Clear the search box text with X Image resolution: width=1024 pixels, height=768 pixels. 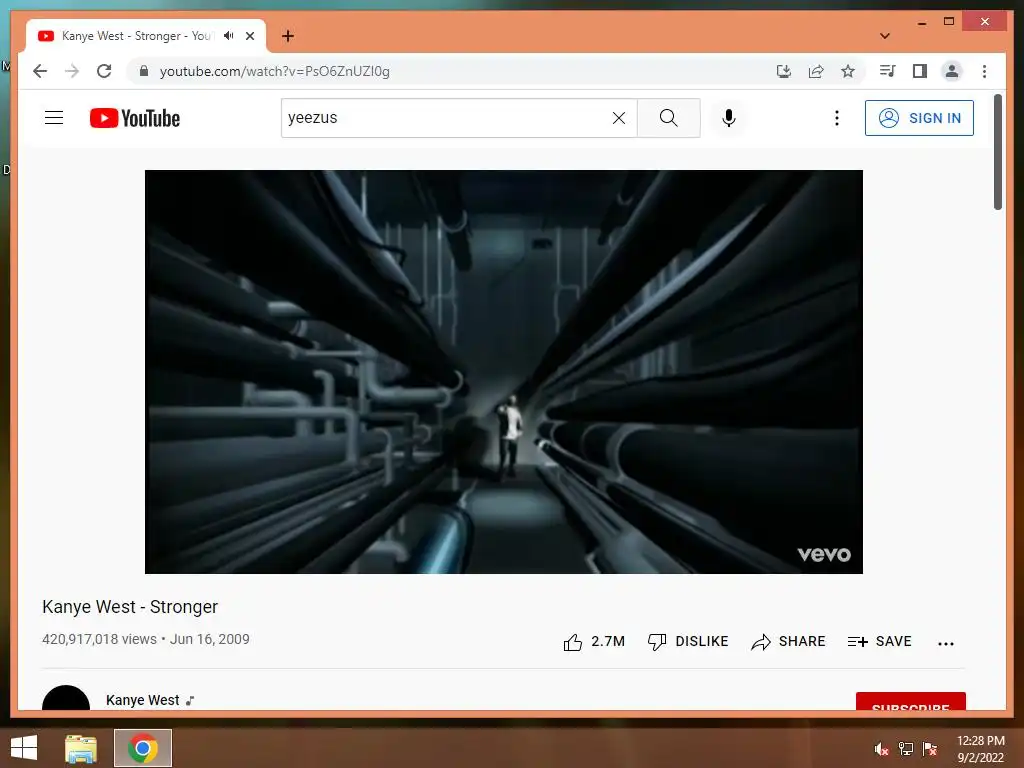tap(618, 118)
